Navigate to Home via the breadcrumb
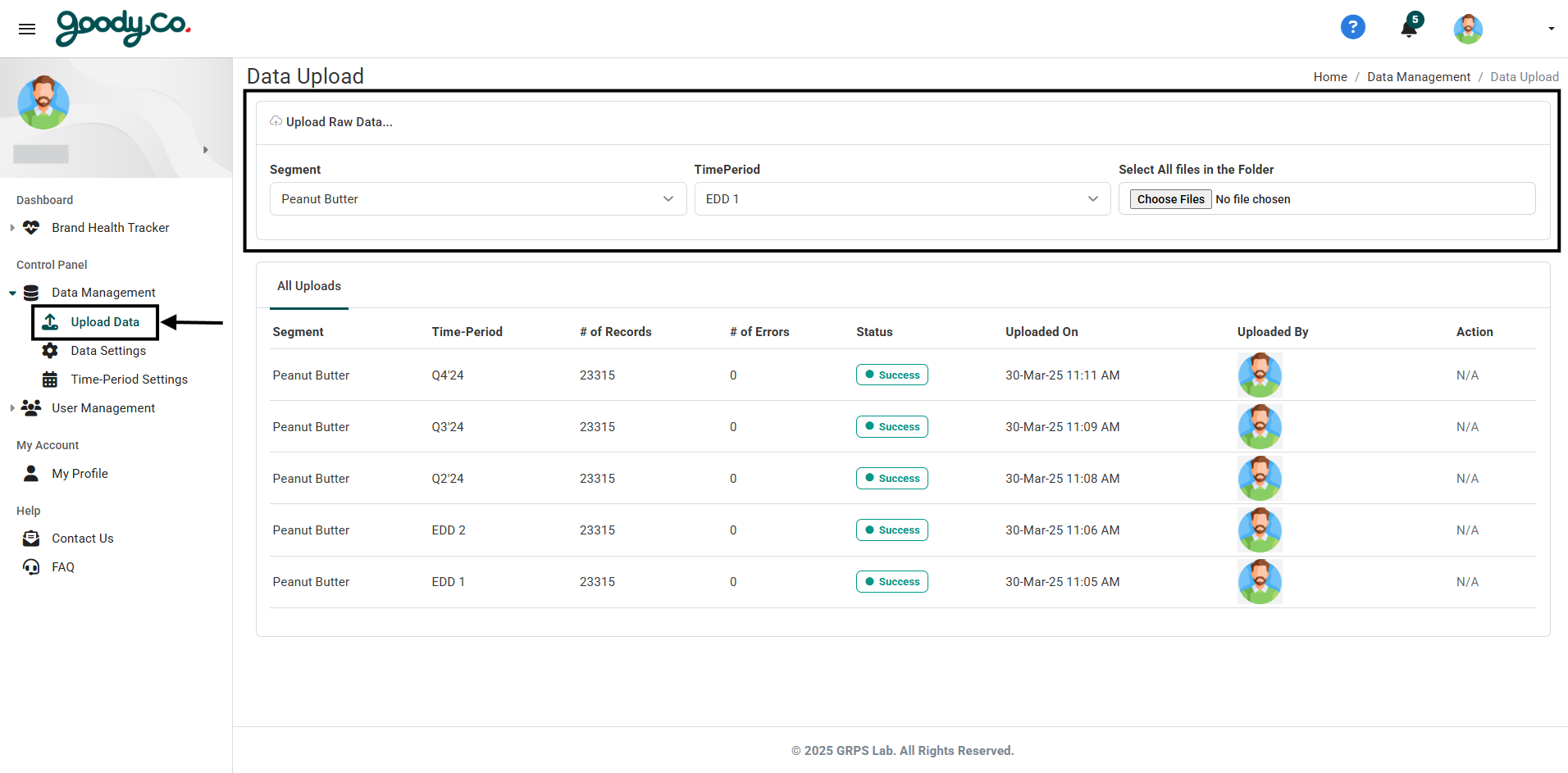 click(1329, 76)
